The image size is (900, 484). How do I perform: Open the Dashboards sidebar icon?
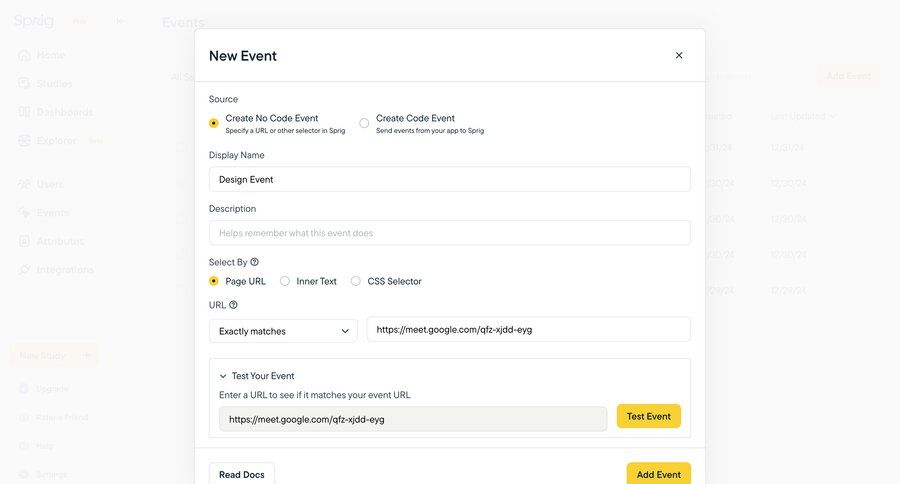(x=24, y=112)
